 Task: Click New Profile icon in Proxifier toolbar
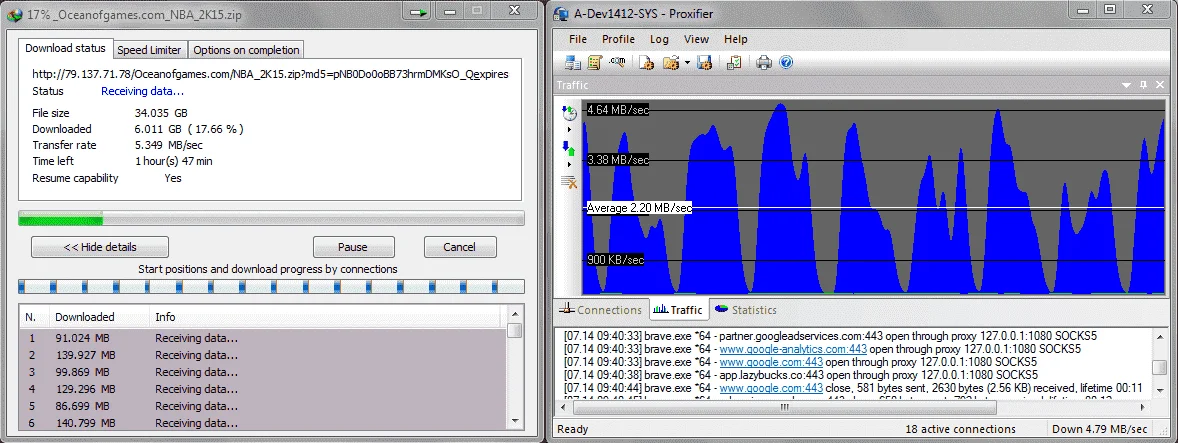[x=646, y=62]
